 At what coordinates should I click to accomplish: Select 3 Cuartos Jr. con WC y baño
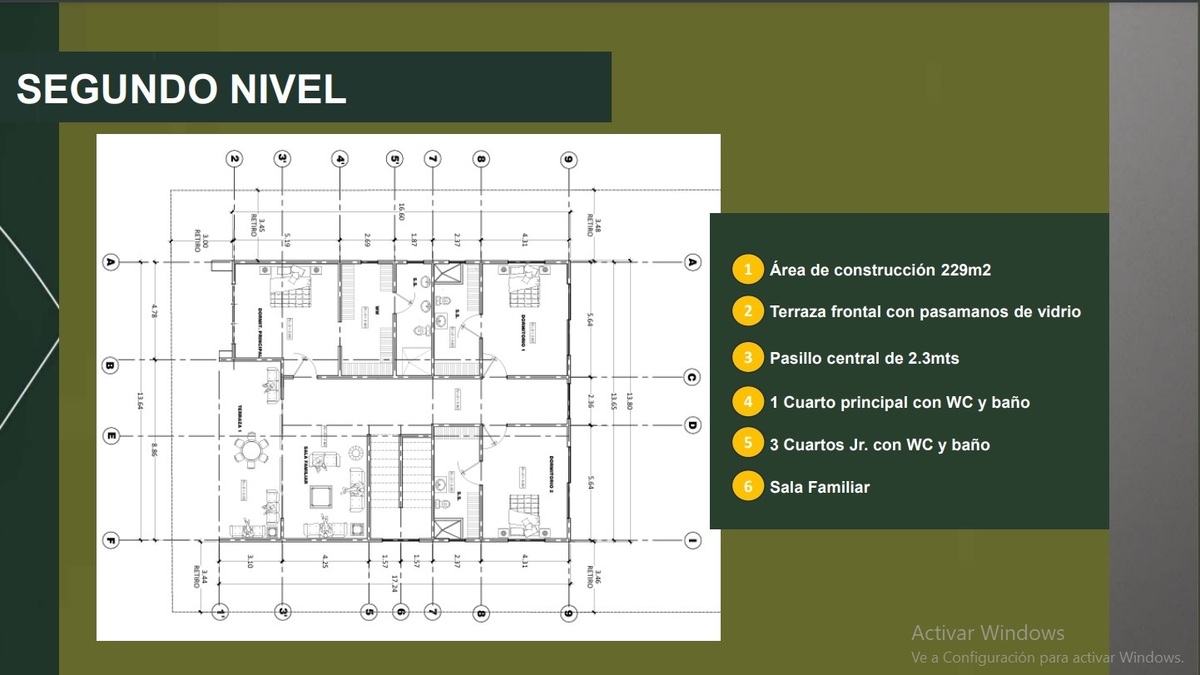[x=879, y=443]
